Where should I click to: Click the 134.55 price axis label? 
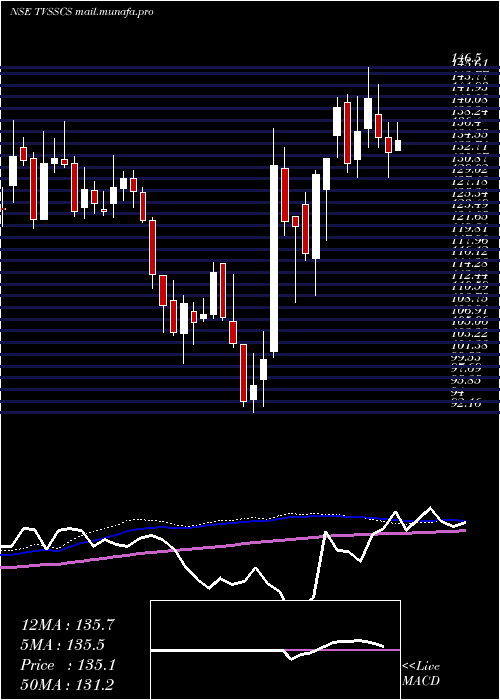coord(470,135)
